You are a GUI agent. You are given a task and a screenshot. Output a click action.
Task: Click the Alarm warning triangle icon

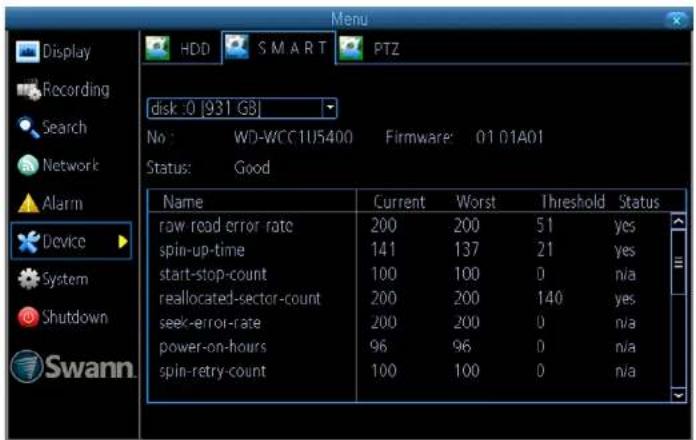[x=28, y=203]
